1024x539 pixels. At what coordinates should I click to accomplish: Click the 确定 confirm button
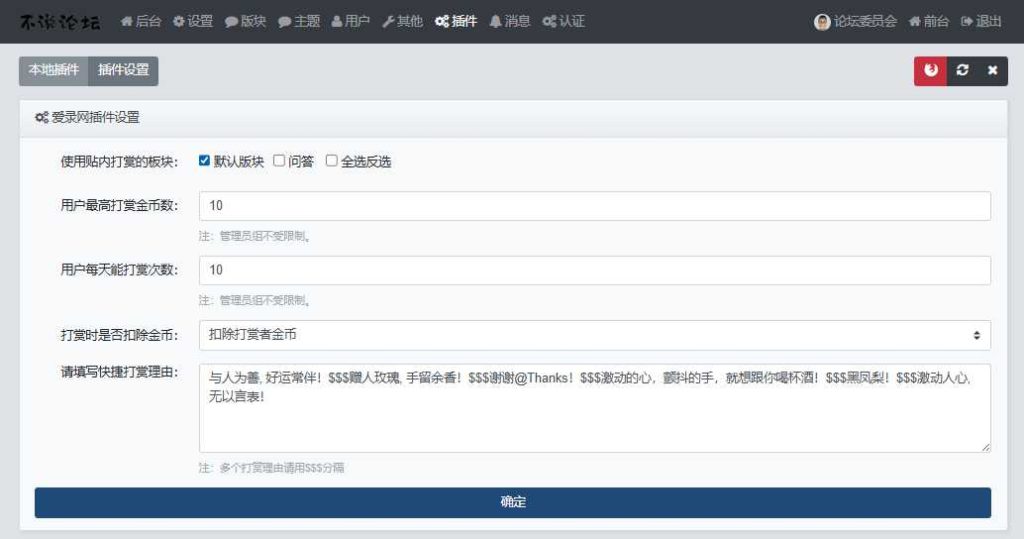pos(513,502)
